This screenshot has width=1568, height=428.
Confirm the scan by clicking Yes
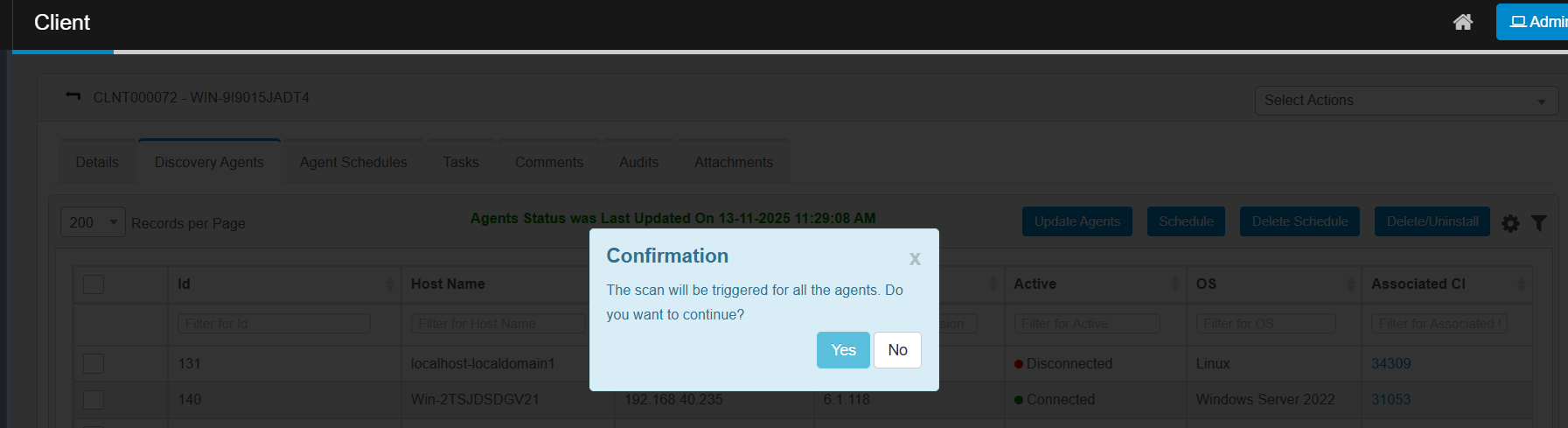tap(843, 350)
